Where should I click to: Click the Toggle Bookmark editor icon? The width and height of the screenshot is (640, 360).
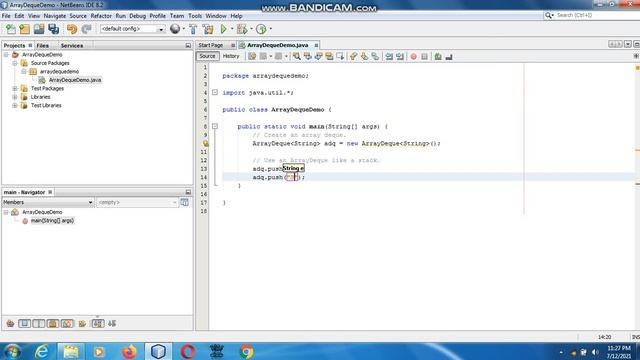coord(375,57)
